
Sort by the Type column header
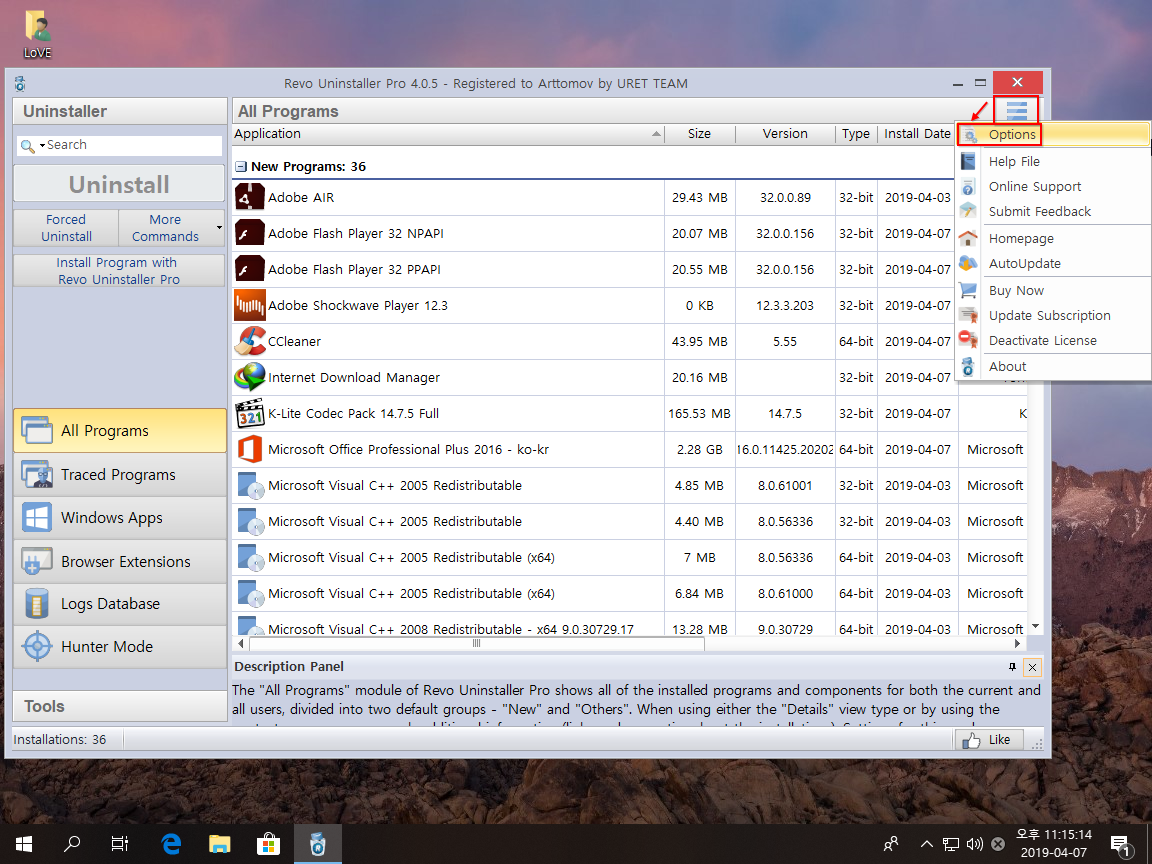pos(856,134)
